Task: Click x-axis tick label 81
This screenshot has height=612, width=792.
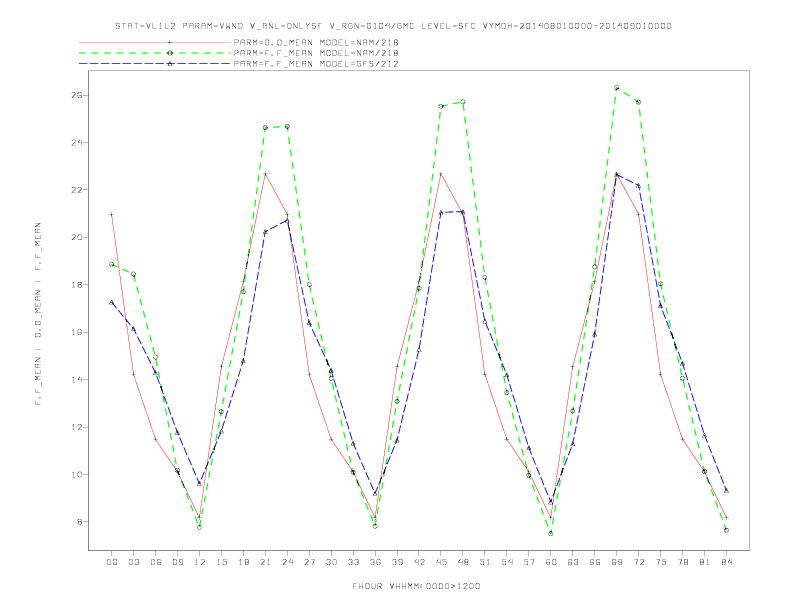Action: (705, 562)
